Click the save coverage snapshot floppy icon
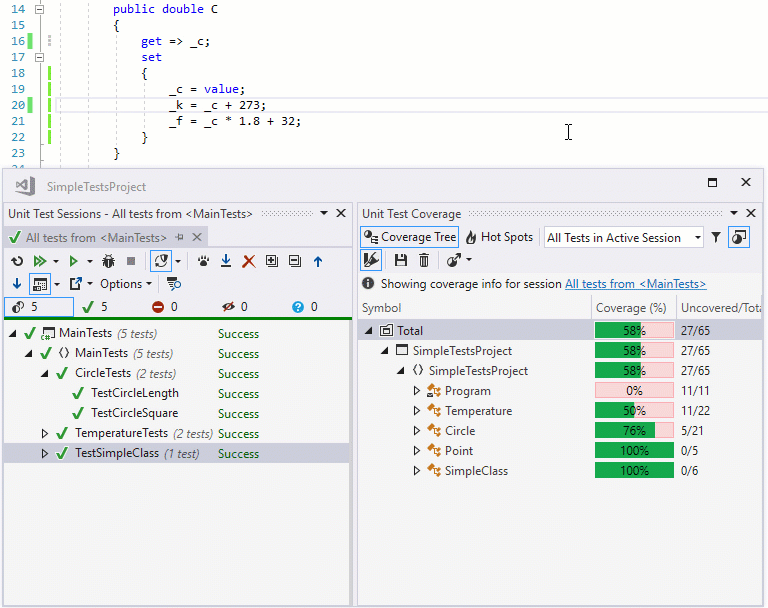The height and width of the screenshot is (608, 768). tap(401, 260)
